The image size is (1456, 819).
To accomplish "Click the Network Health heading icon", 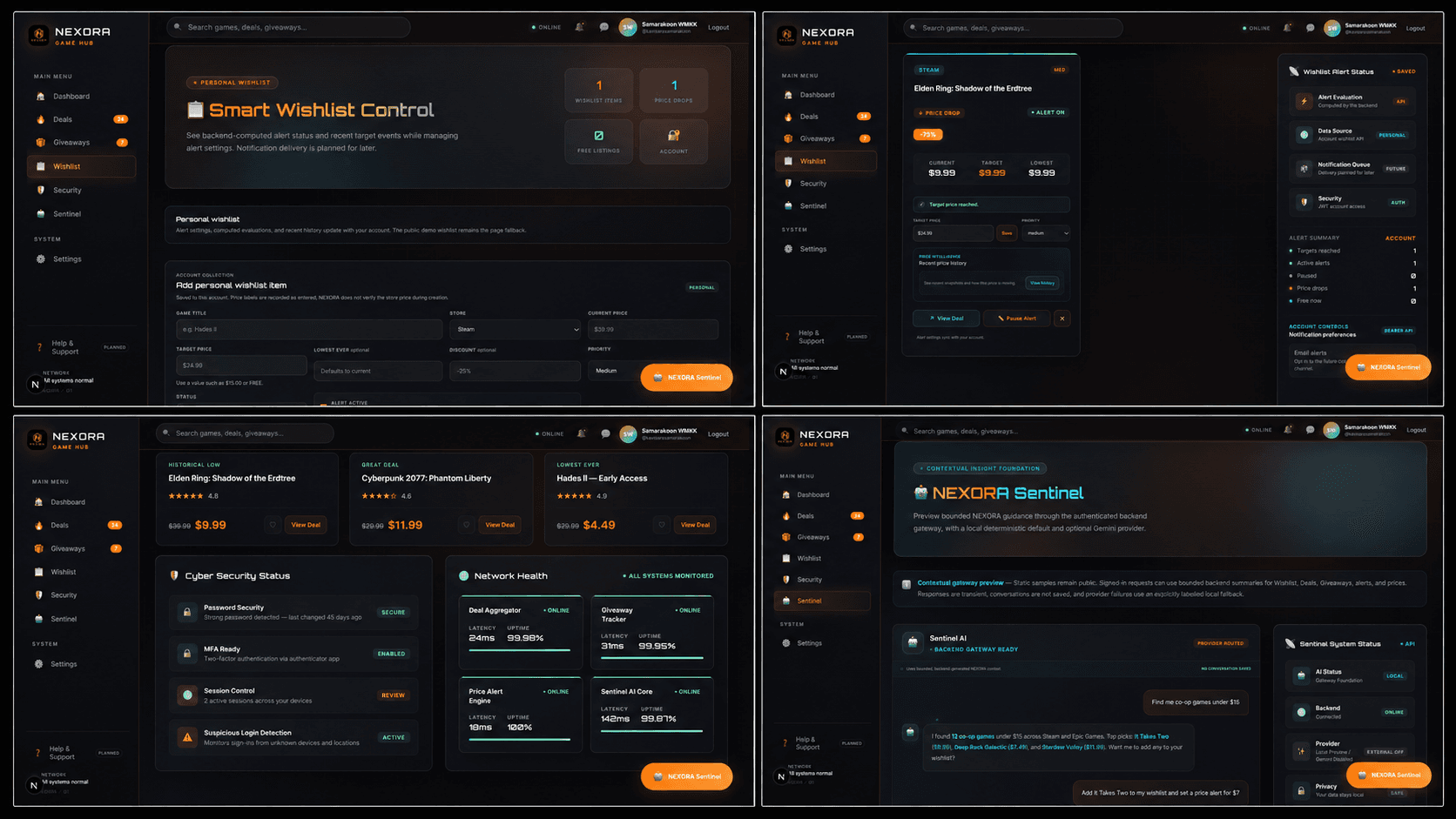I will 464,575.
